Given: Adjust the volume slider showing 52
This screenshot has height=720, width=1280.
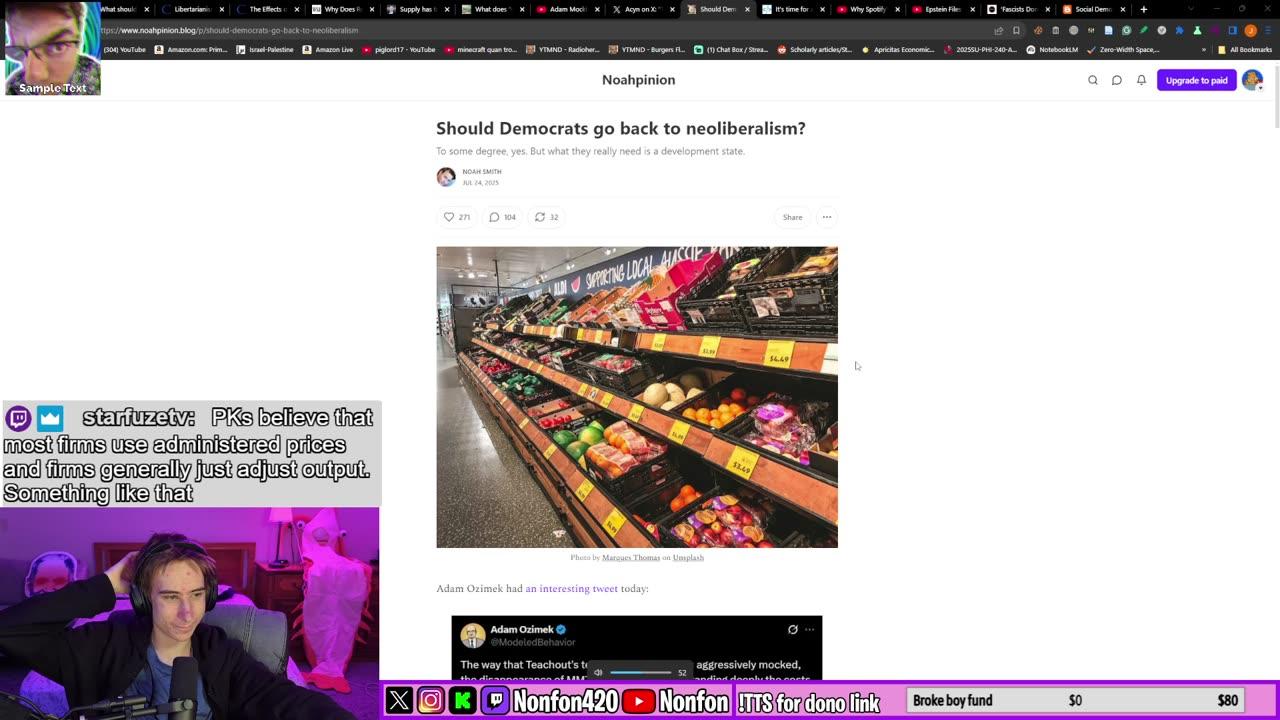Looking at the screenshot, I should click(641, 672).
